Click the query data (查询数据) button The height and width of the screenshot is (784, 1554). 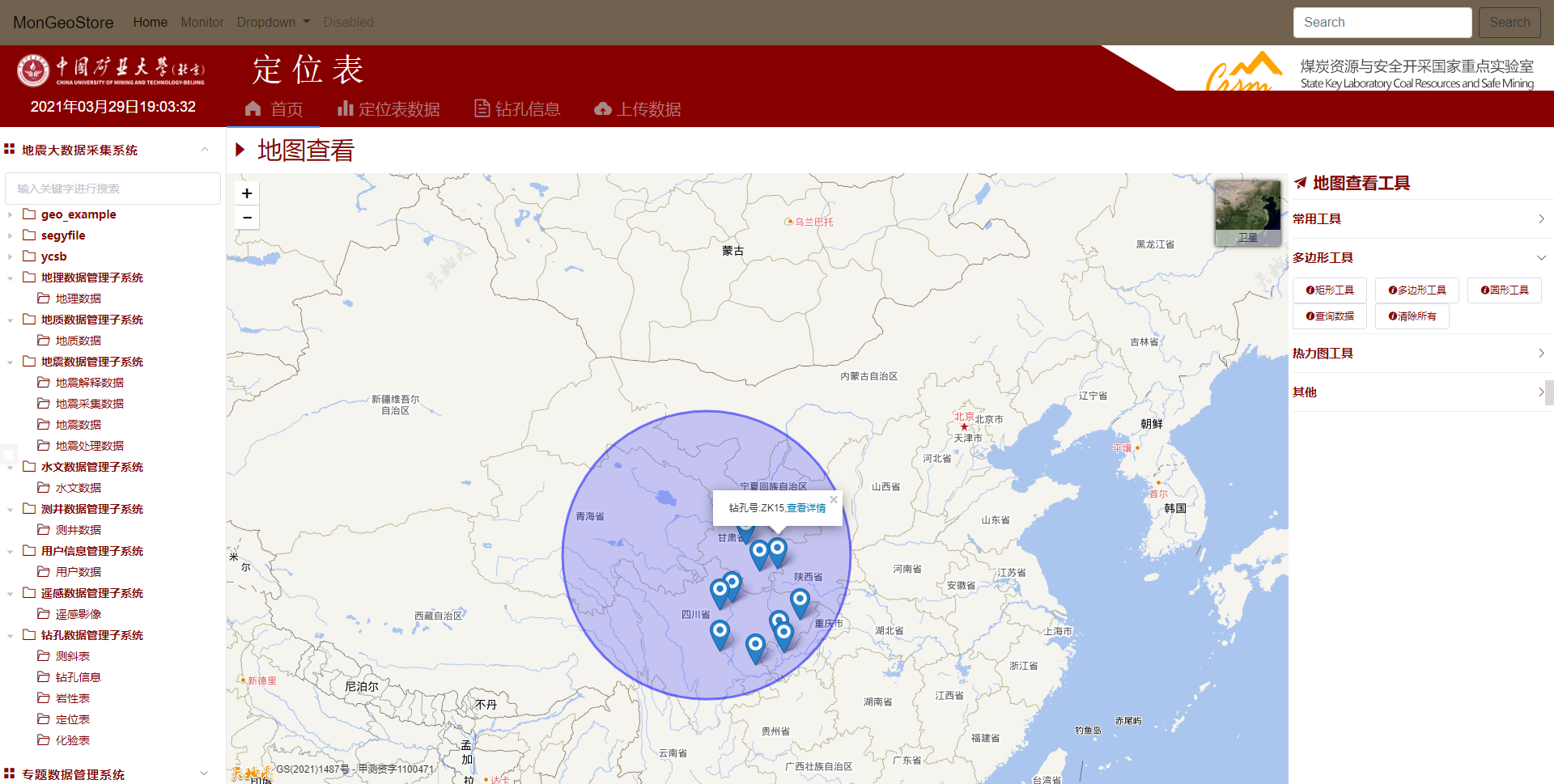pyautogui.click(x=1330, y=316)
